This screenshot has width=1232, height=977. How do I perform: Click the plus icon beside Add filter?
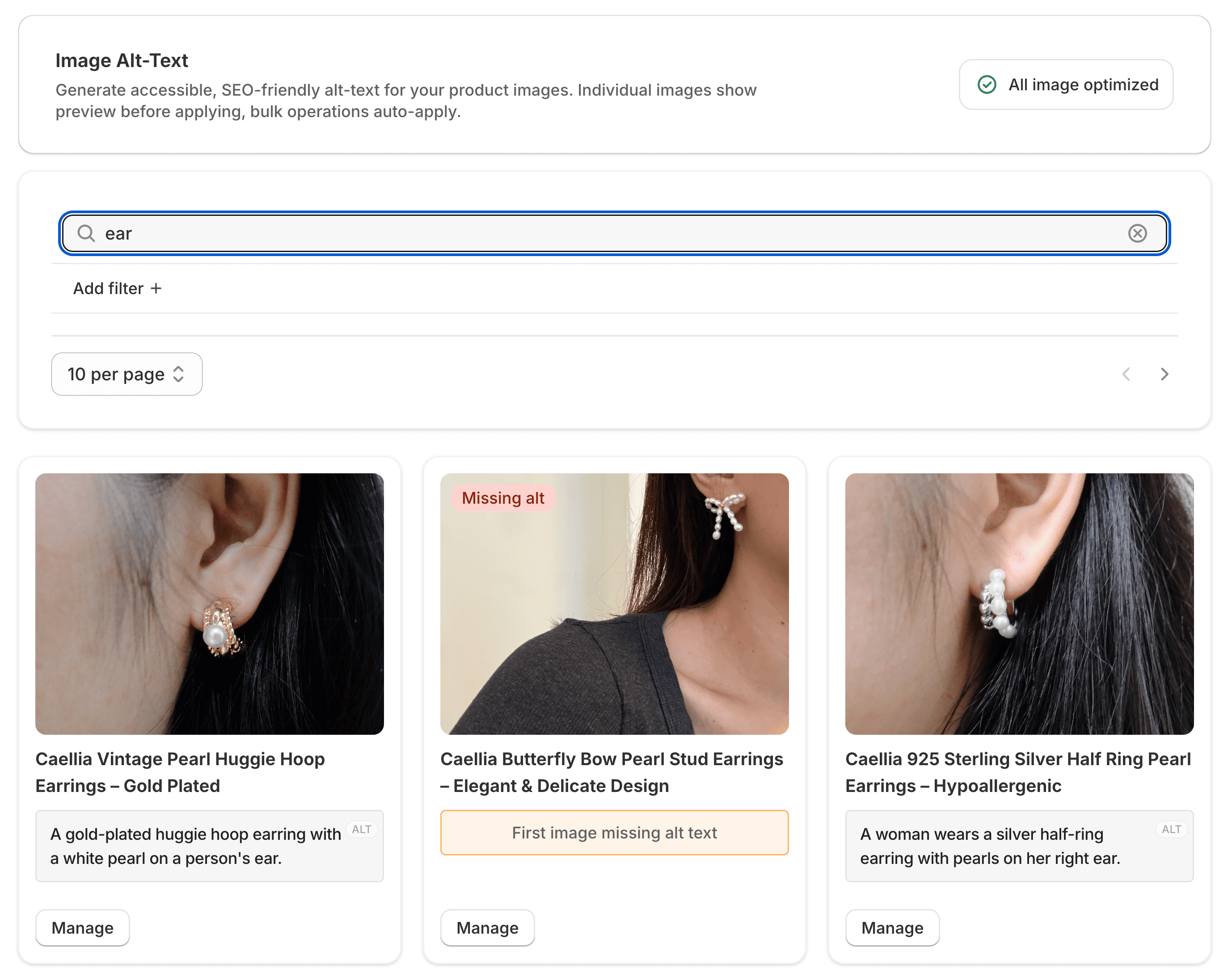click(x=156, y=289)
